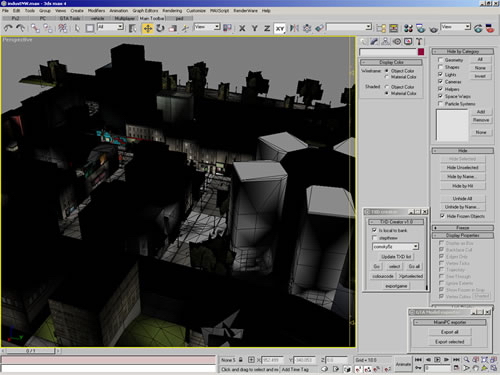Viewport: 500px width, 375px height.
Task: Activate the Select and Scale tool
Action: point(173,28)
